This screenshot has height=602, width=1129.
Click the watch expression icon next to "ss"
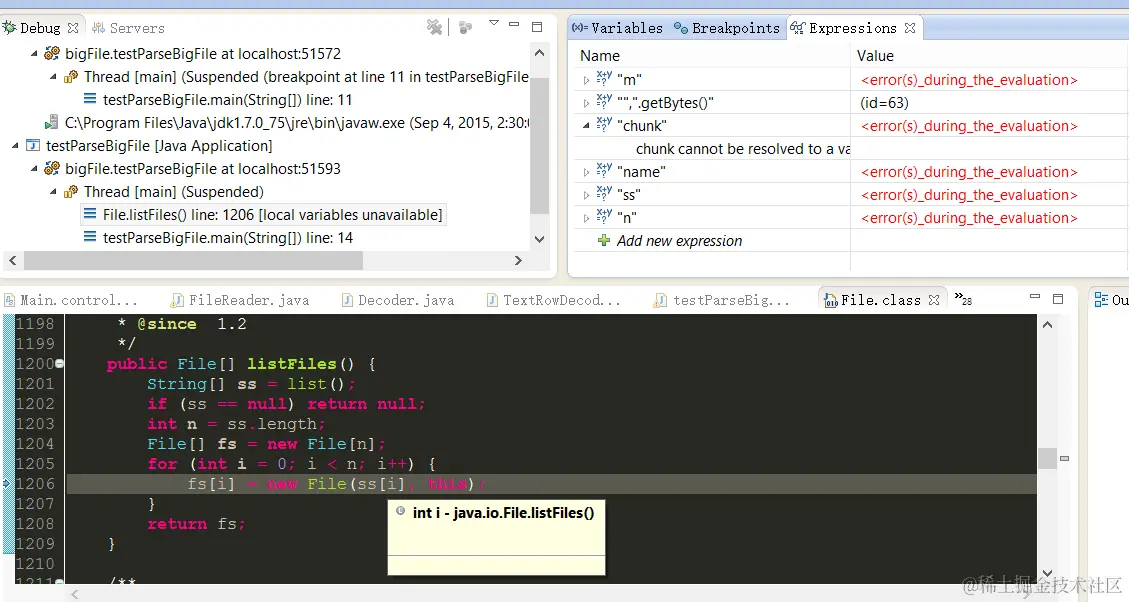[604, 194]
